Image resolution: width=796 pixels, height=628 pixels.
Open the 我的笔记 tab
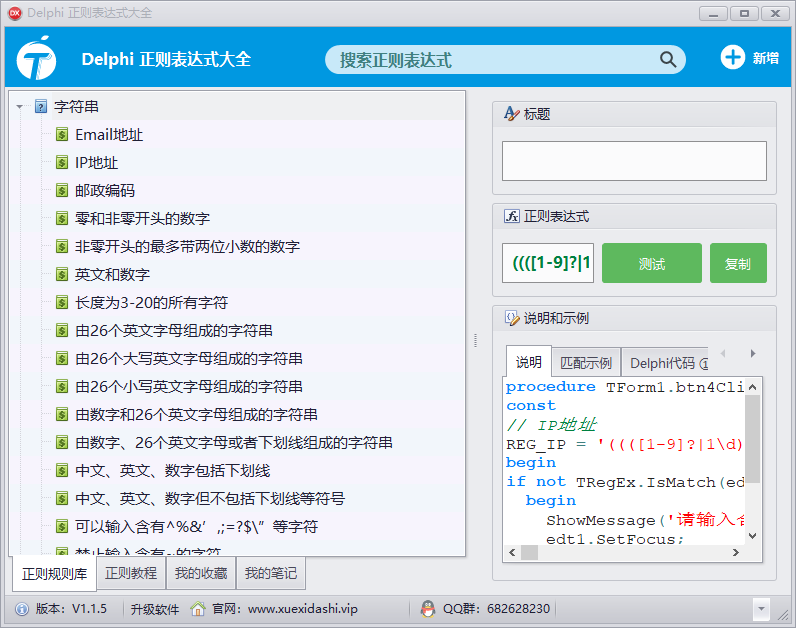coord(271,573)
